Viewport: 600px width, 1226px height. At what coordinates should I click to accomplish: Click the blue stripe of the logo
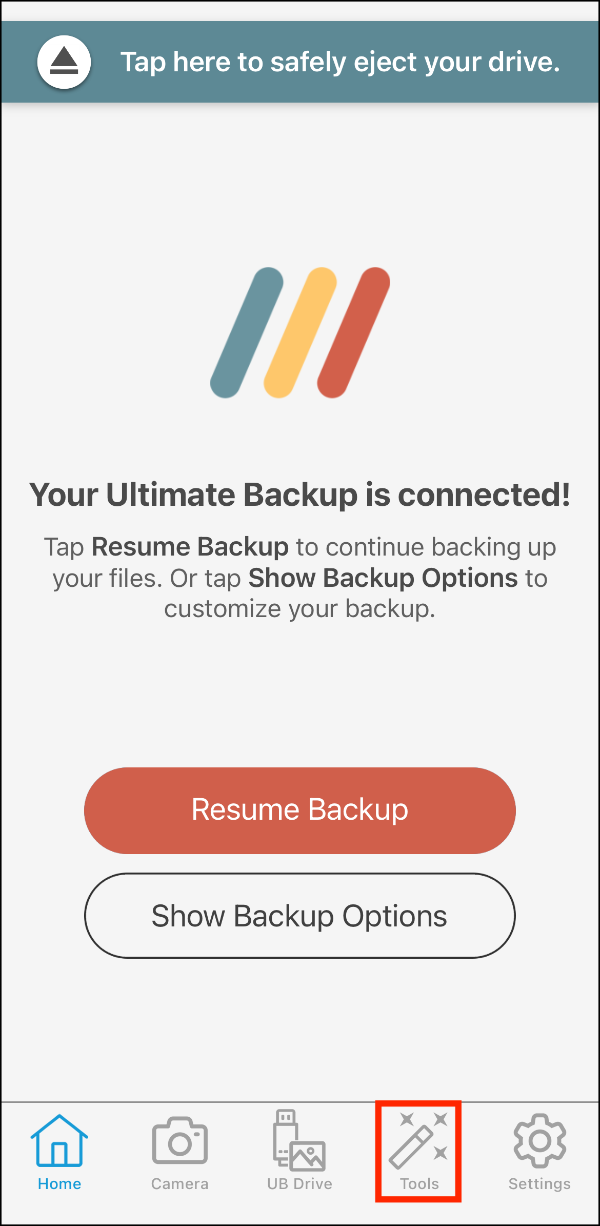click(246, 332)
